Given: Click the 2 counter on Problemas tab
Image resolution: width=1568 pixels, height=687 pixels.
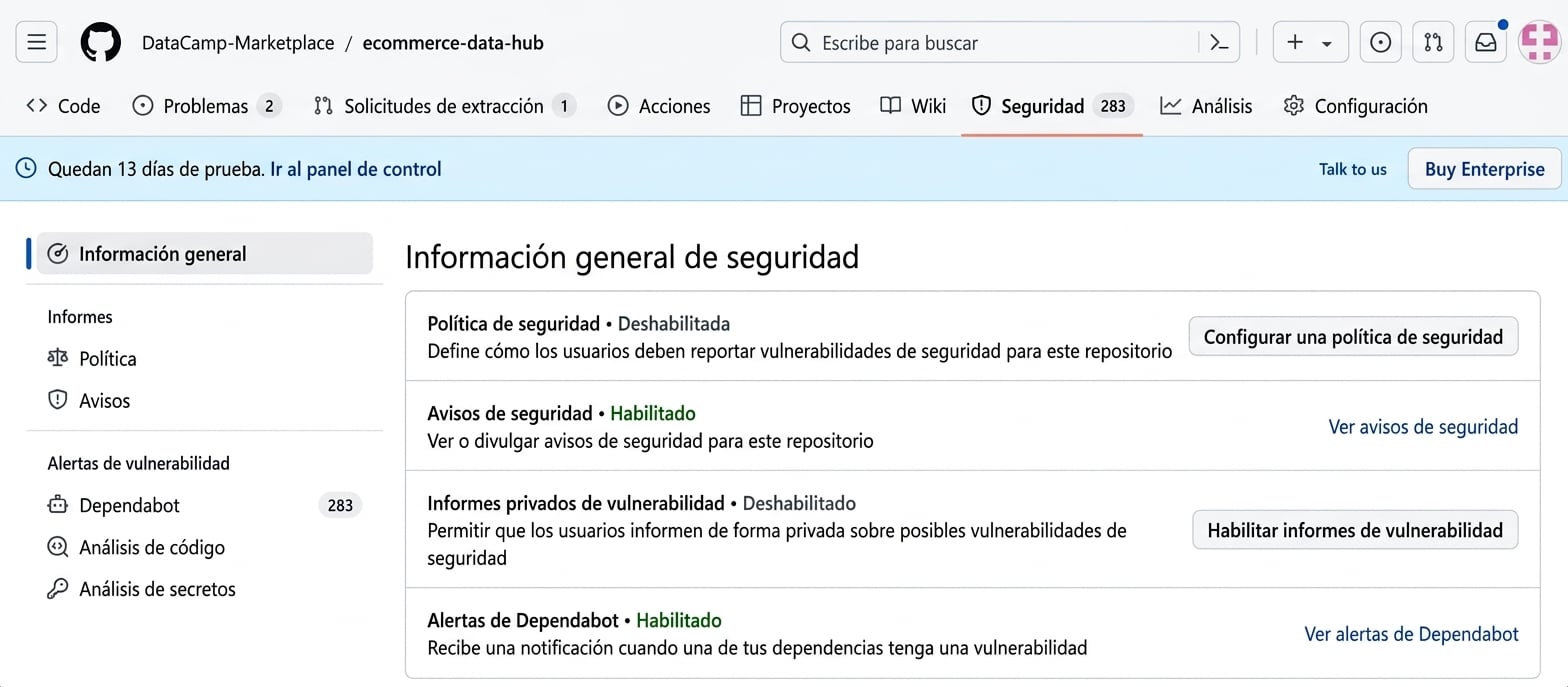Looking at the screenshot, I should click(268, 106).
